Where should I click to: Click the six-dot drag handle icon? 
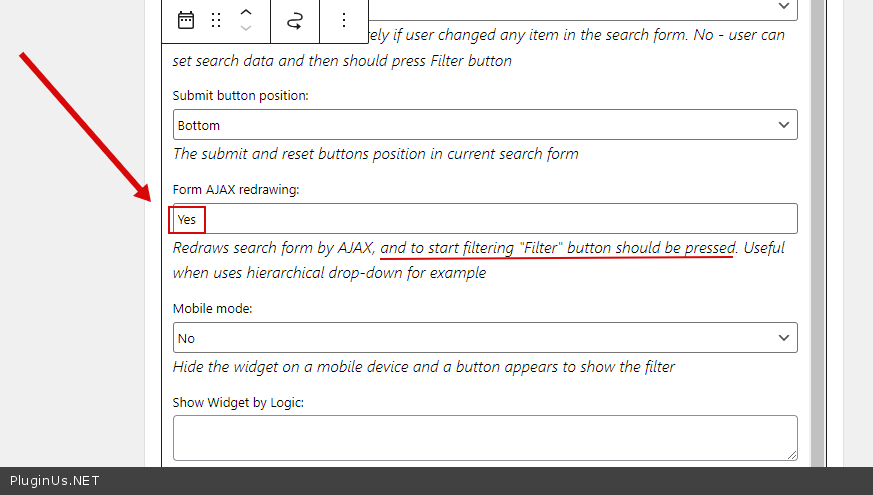click(216, 20)
